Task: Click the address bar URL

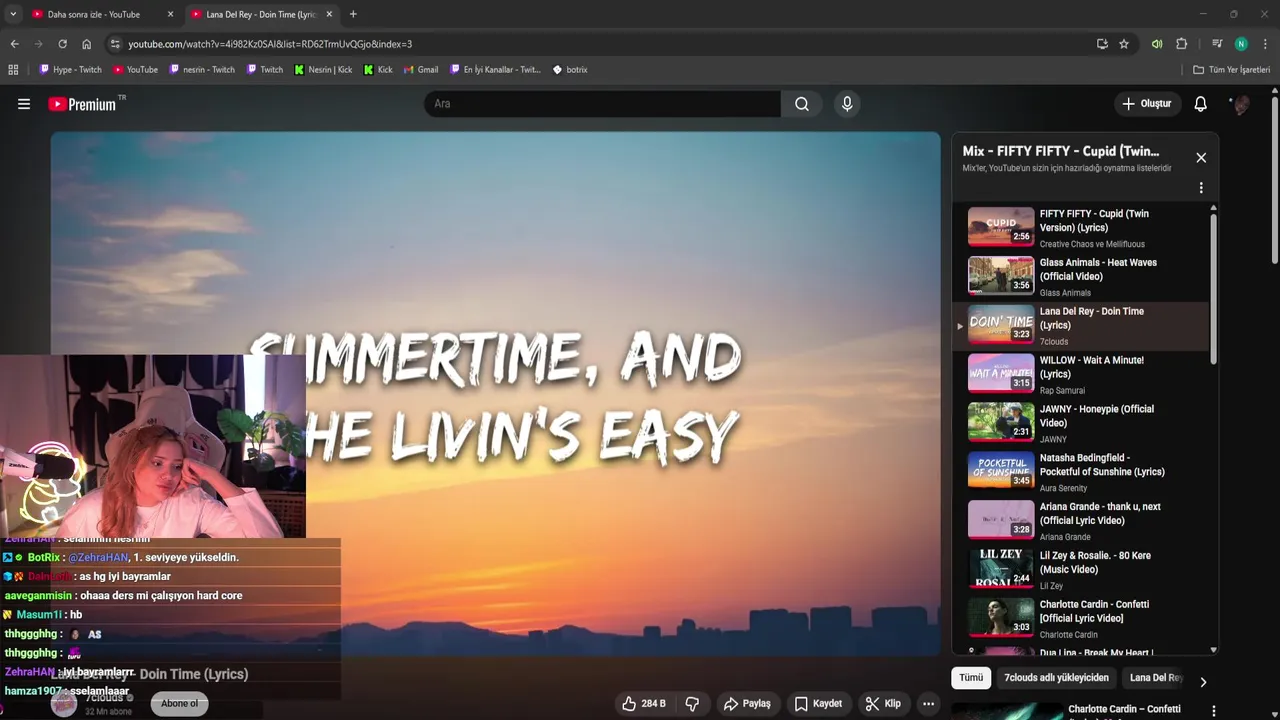Action: (270, 44)
